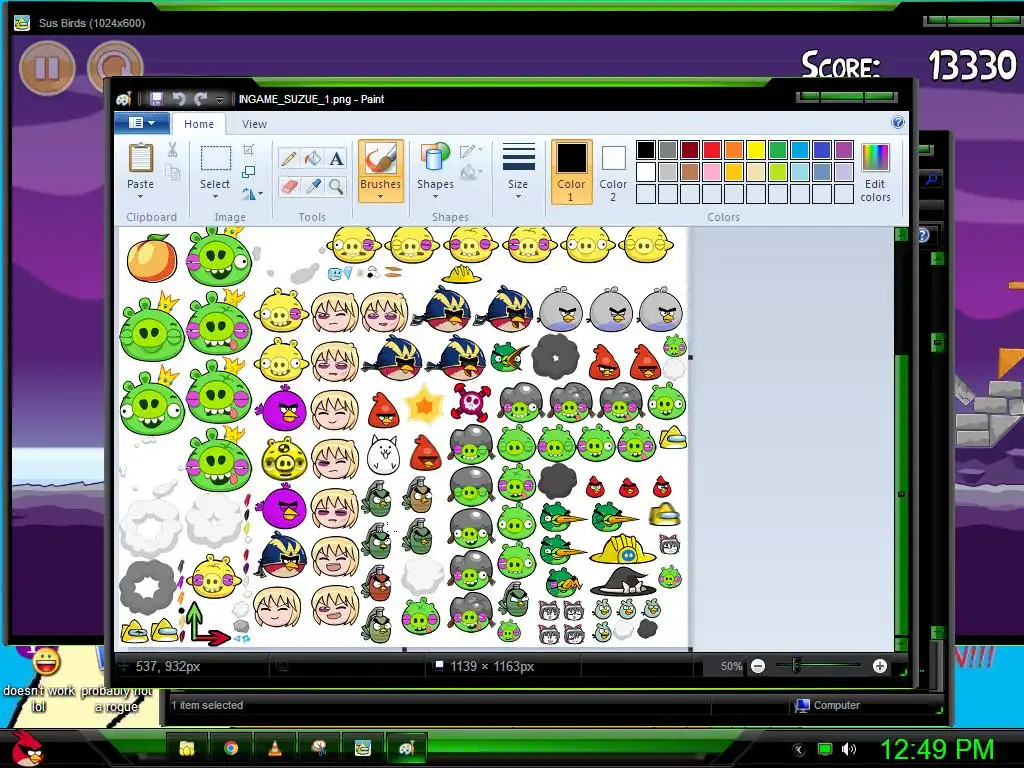1024x768 pixels.
Task: Click the outline shape style icon
Action: [471, 151]
